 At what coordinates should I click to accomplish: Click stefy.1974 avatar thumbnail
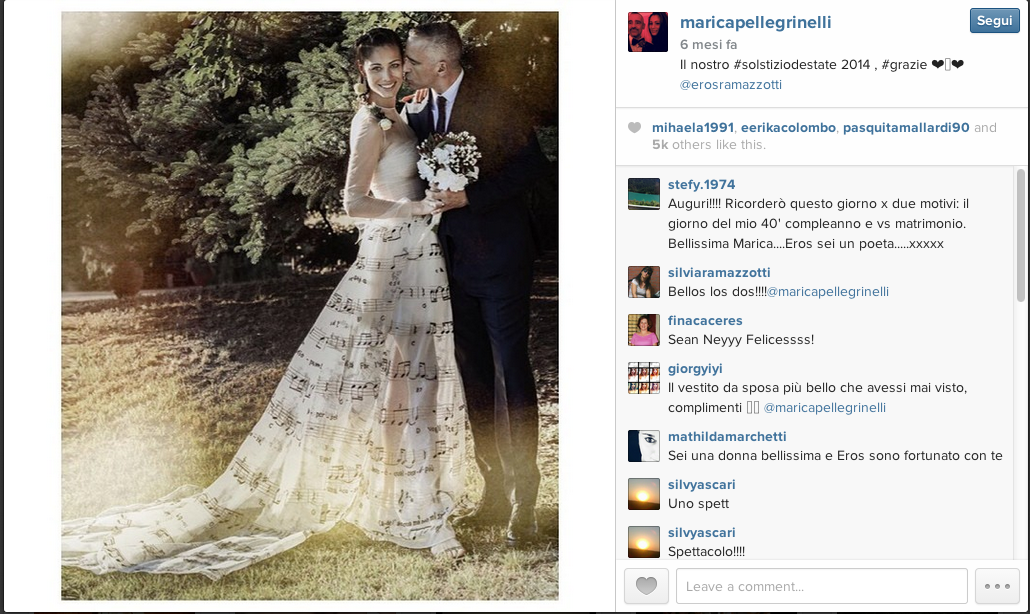click(x=644, y=194)
